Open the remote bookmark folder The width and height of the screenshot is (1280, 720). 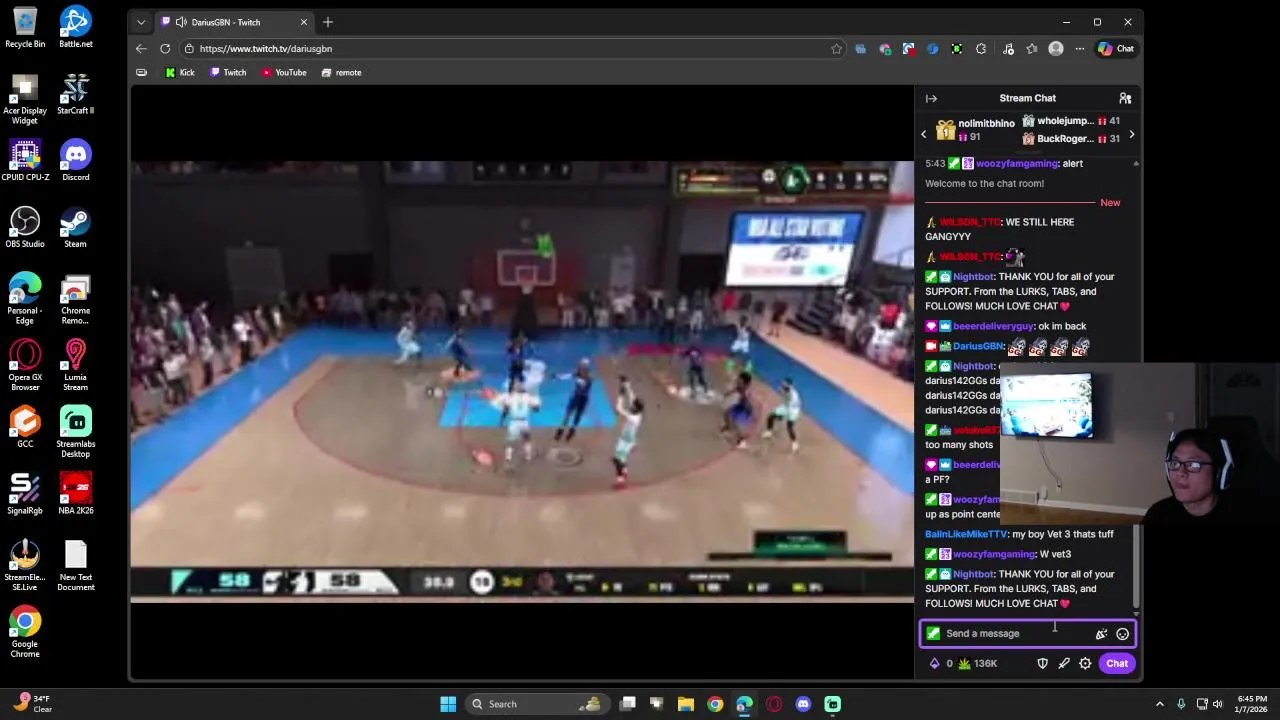click(341, 72)
